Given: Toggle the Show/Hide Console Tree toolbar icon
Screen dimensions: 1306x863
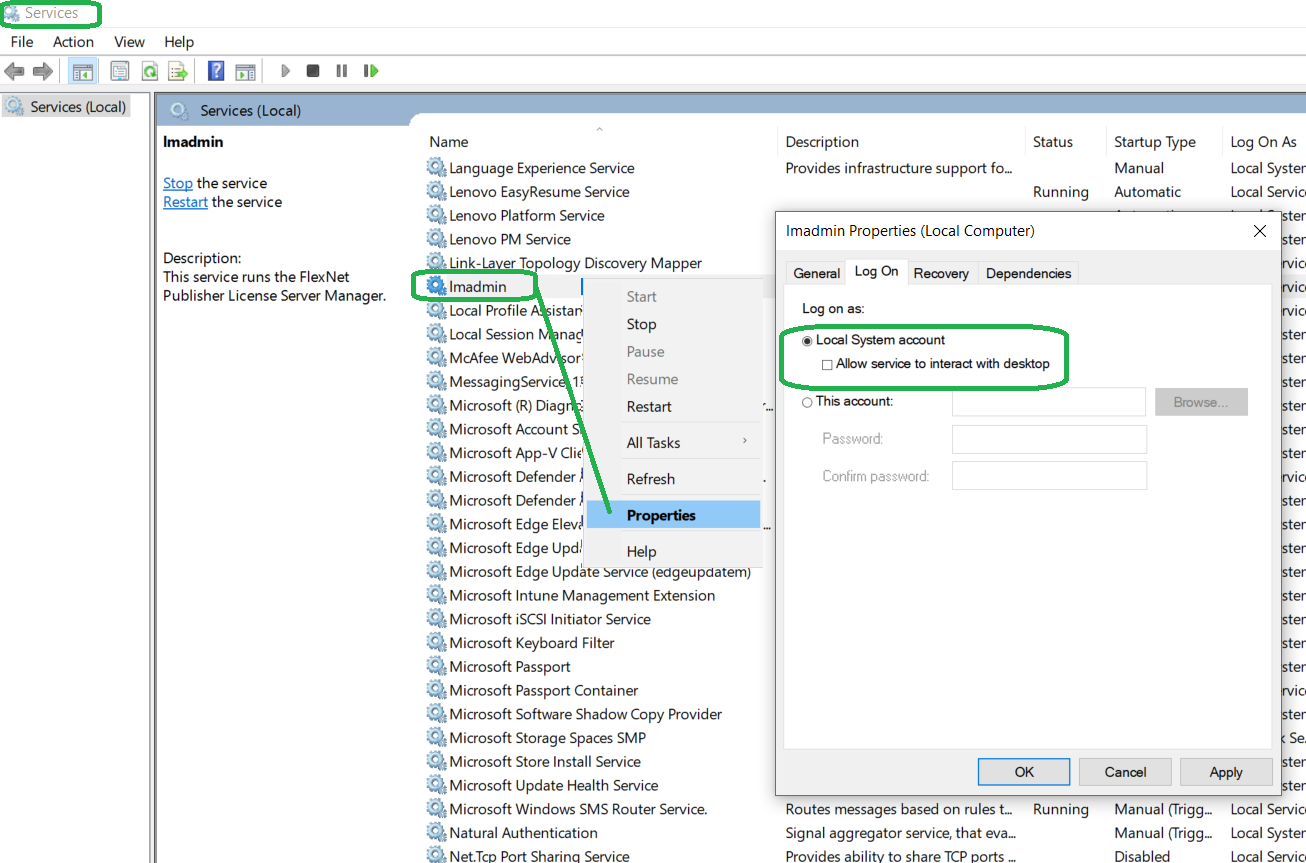Looking at the screenshot, I should (83, 71).
